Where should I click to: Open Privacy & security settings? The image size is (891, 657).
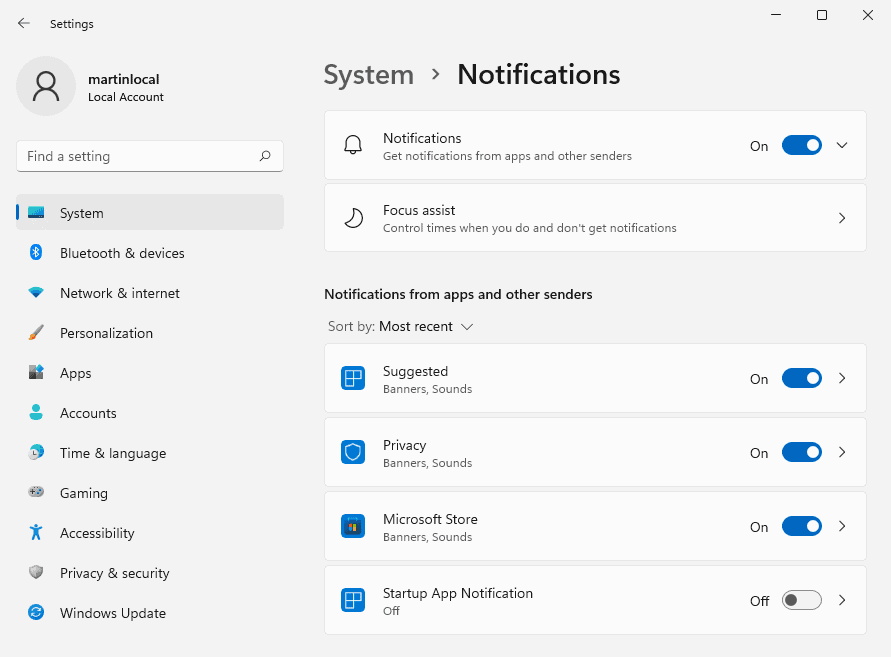coord(150,572)
